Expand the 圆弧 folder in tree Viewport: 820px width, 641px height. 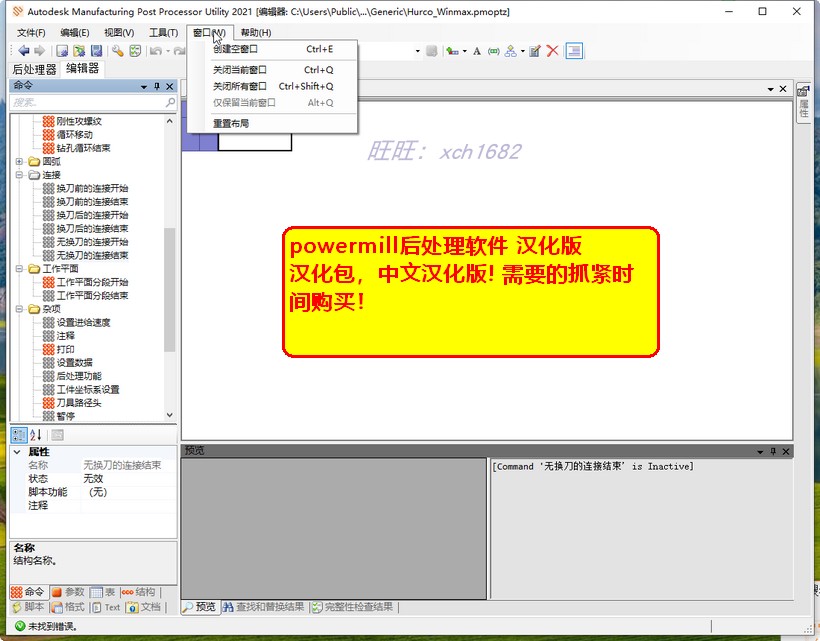[19, 161]
